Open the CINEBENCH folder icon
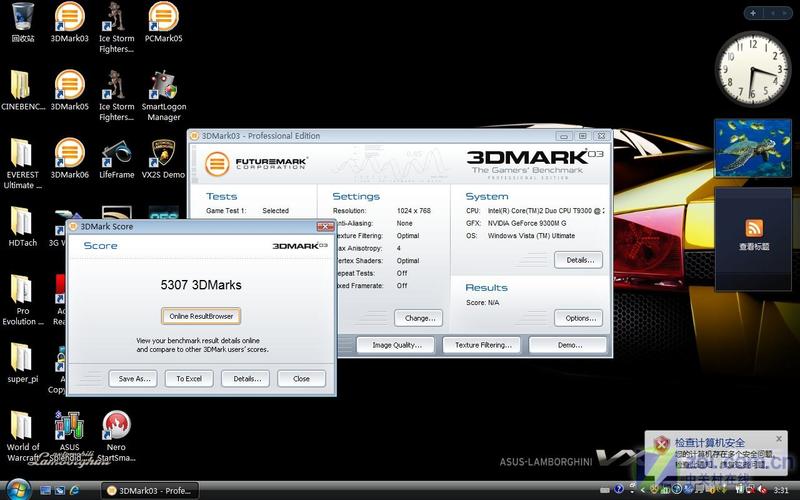Viewport: 800px width, 500px height. tap(22, 91)
